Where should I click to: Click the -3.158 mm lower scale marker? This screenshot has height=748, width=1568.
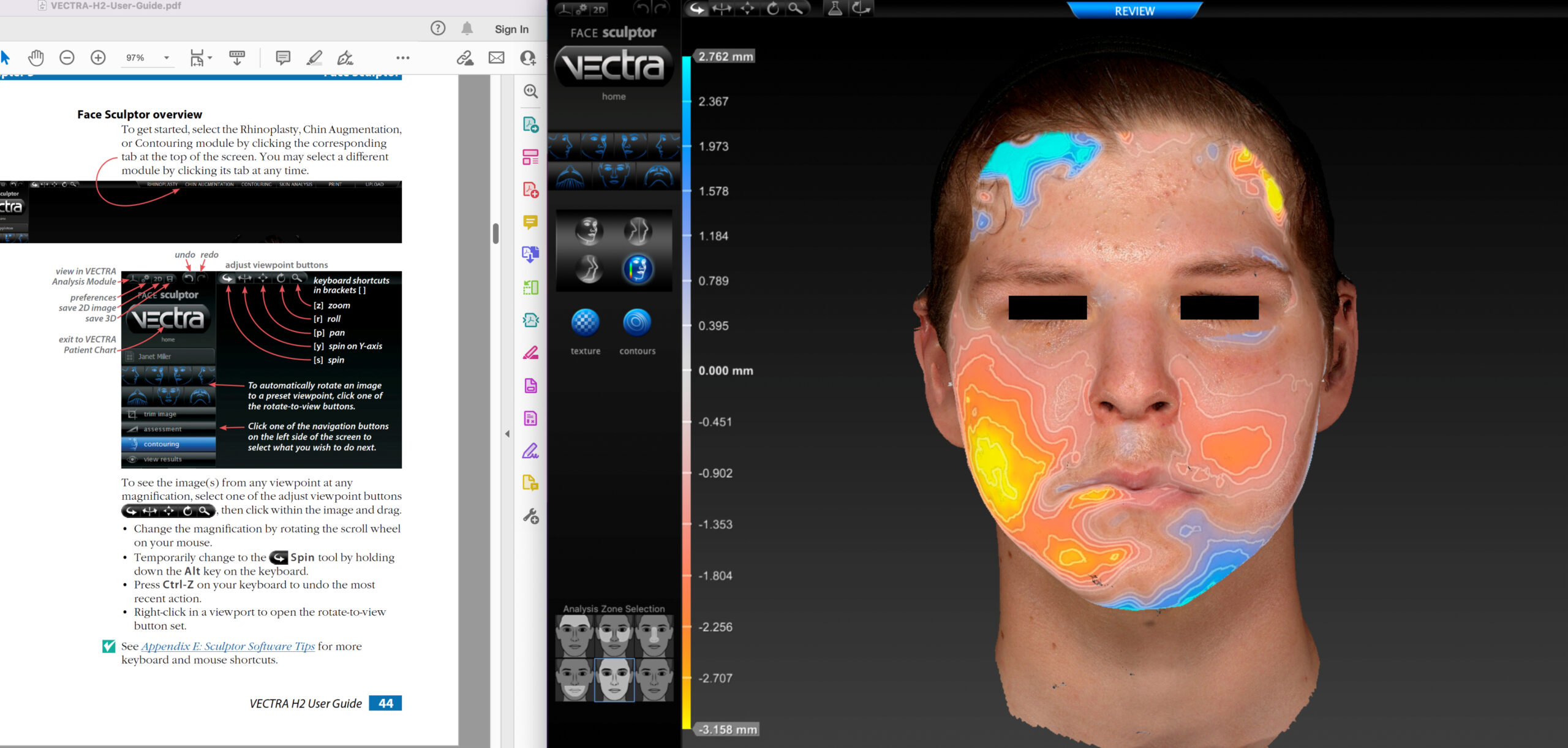click(727, 729)
